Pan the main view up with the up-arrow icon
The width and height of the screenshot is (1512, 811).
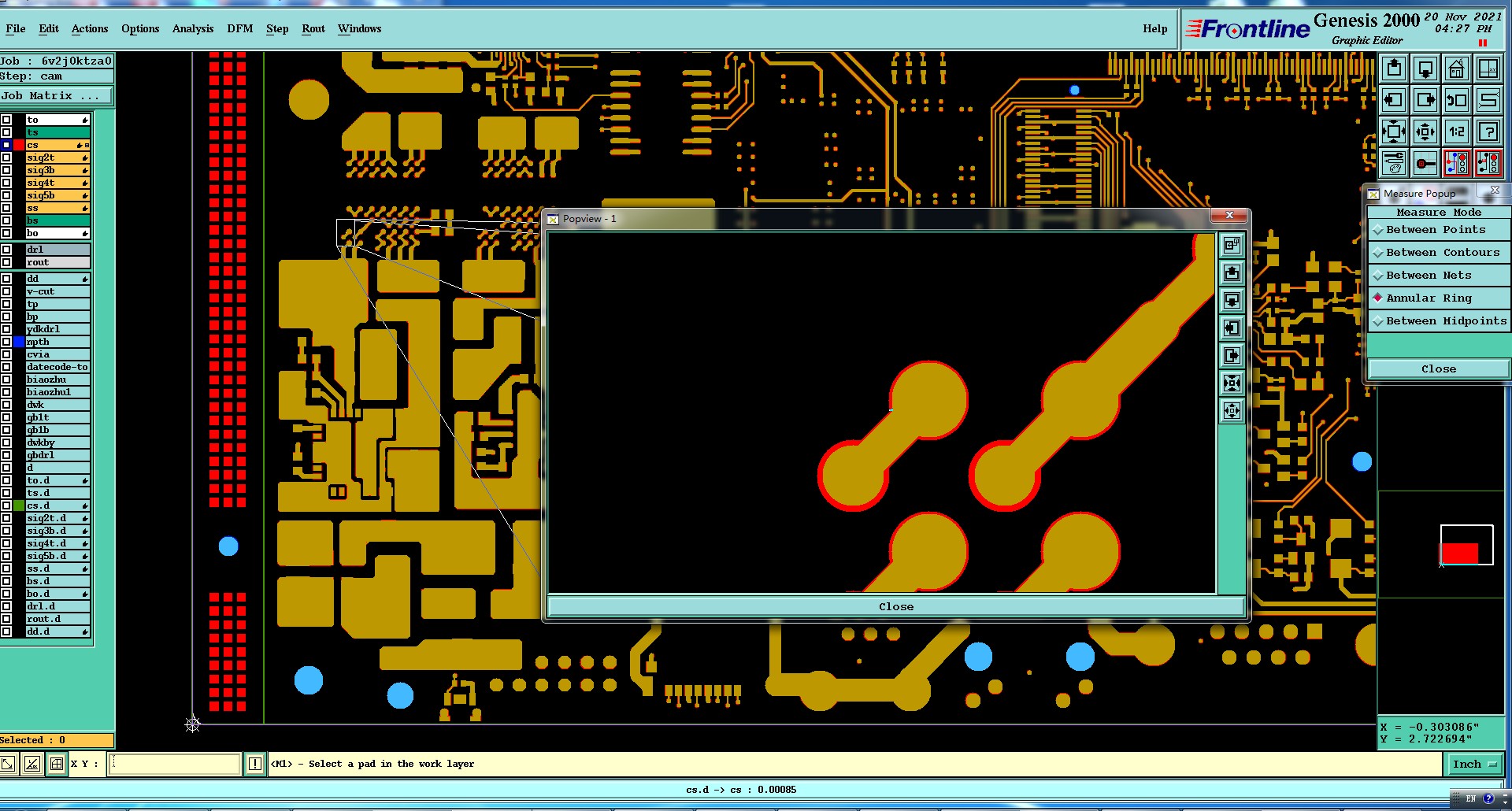(x=1394, y=69)
